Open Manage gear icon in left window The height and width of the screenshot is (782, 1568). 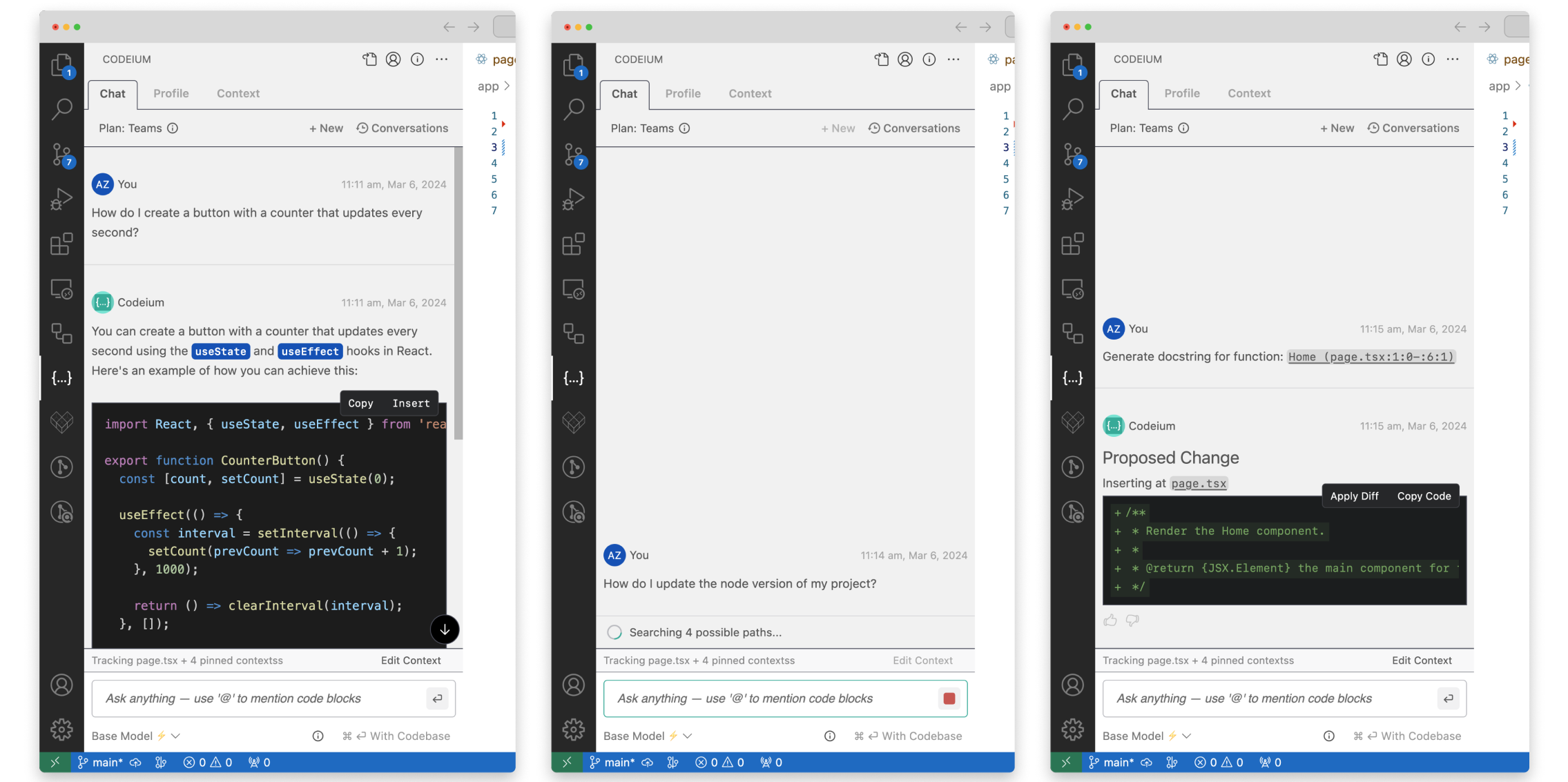62,729
